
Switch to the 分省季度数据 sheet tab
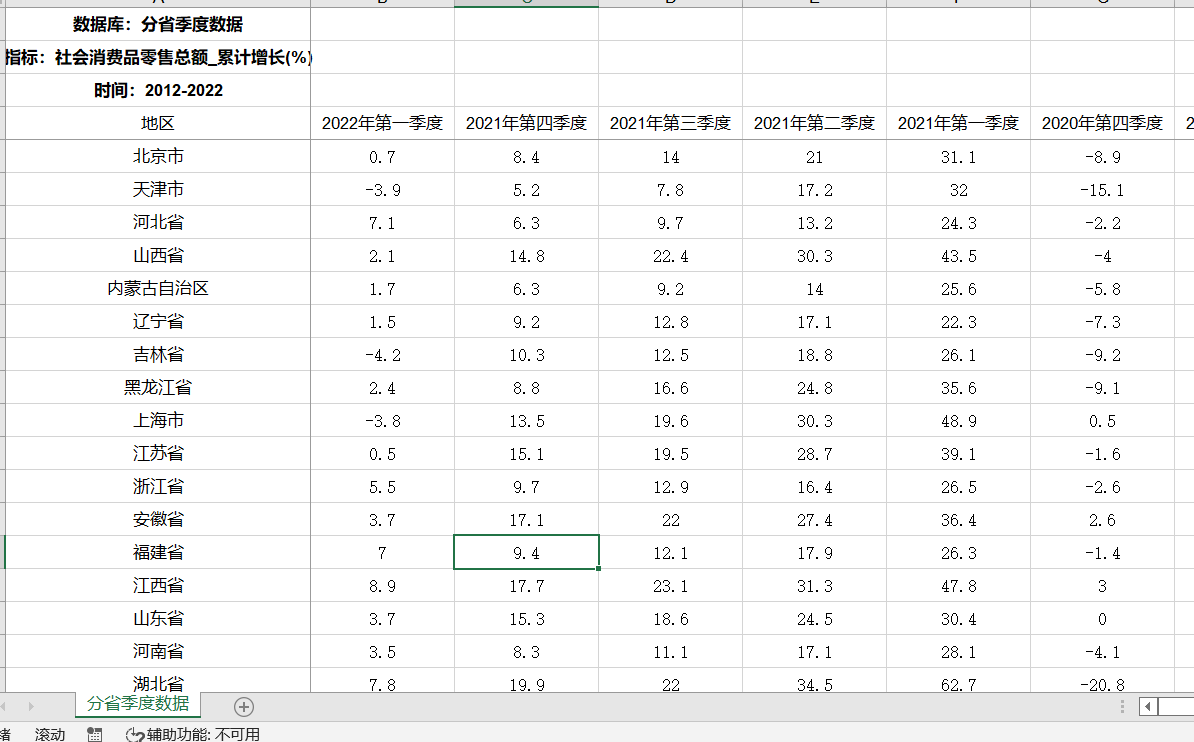click(139, 705)
